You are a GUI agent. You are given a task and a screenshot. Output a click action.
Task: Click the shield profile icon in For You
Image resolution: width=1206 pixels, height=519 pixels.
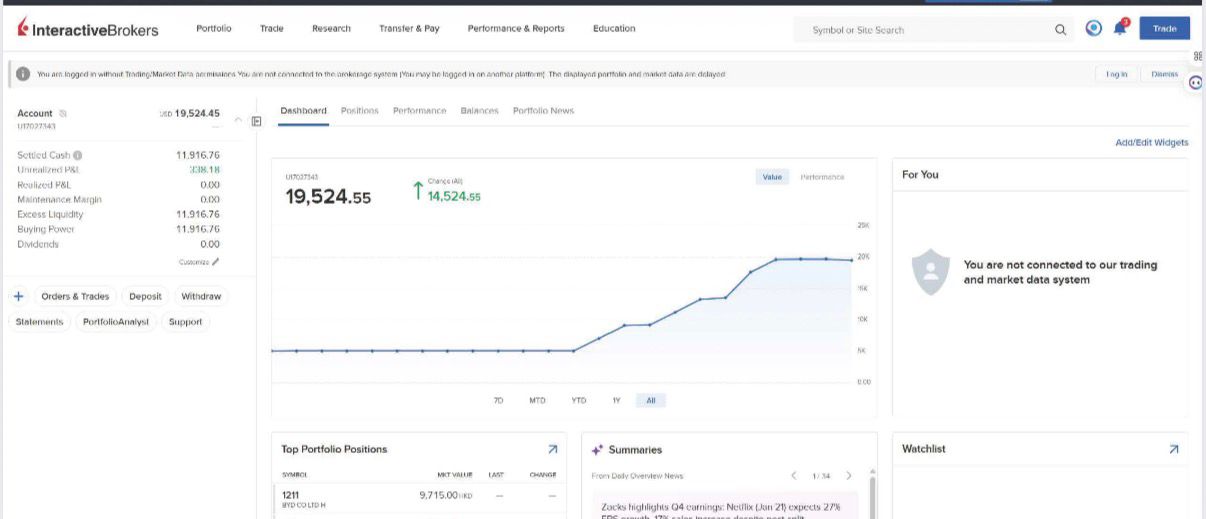click(x=931, y=272)
